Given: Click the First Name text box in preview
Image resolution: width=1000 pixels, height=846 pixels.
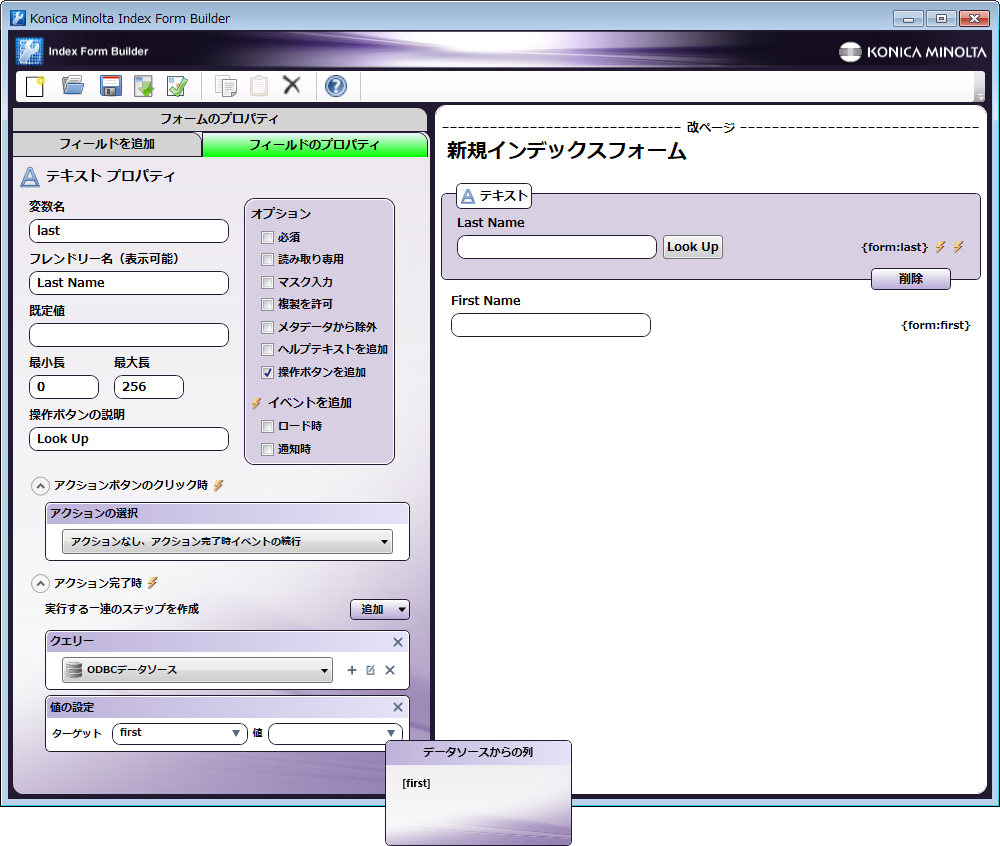Looking at the screenshot, I should pos(550,325).
